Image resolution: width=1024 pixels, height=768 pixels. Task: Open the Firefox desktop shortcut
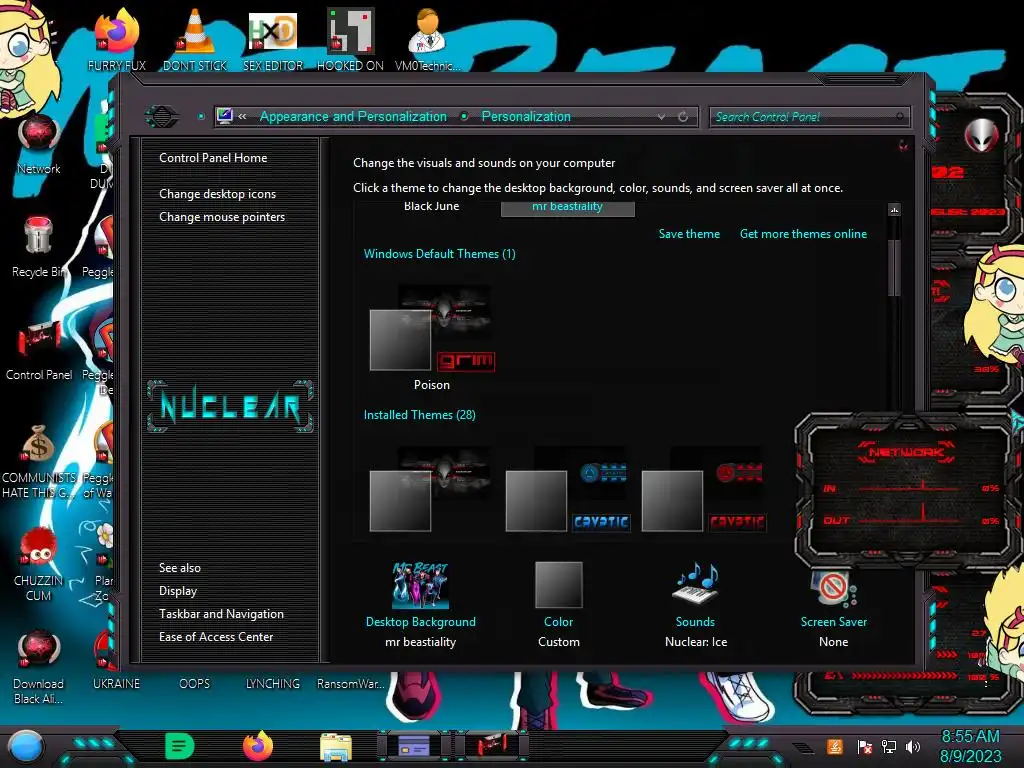116,31
